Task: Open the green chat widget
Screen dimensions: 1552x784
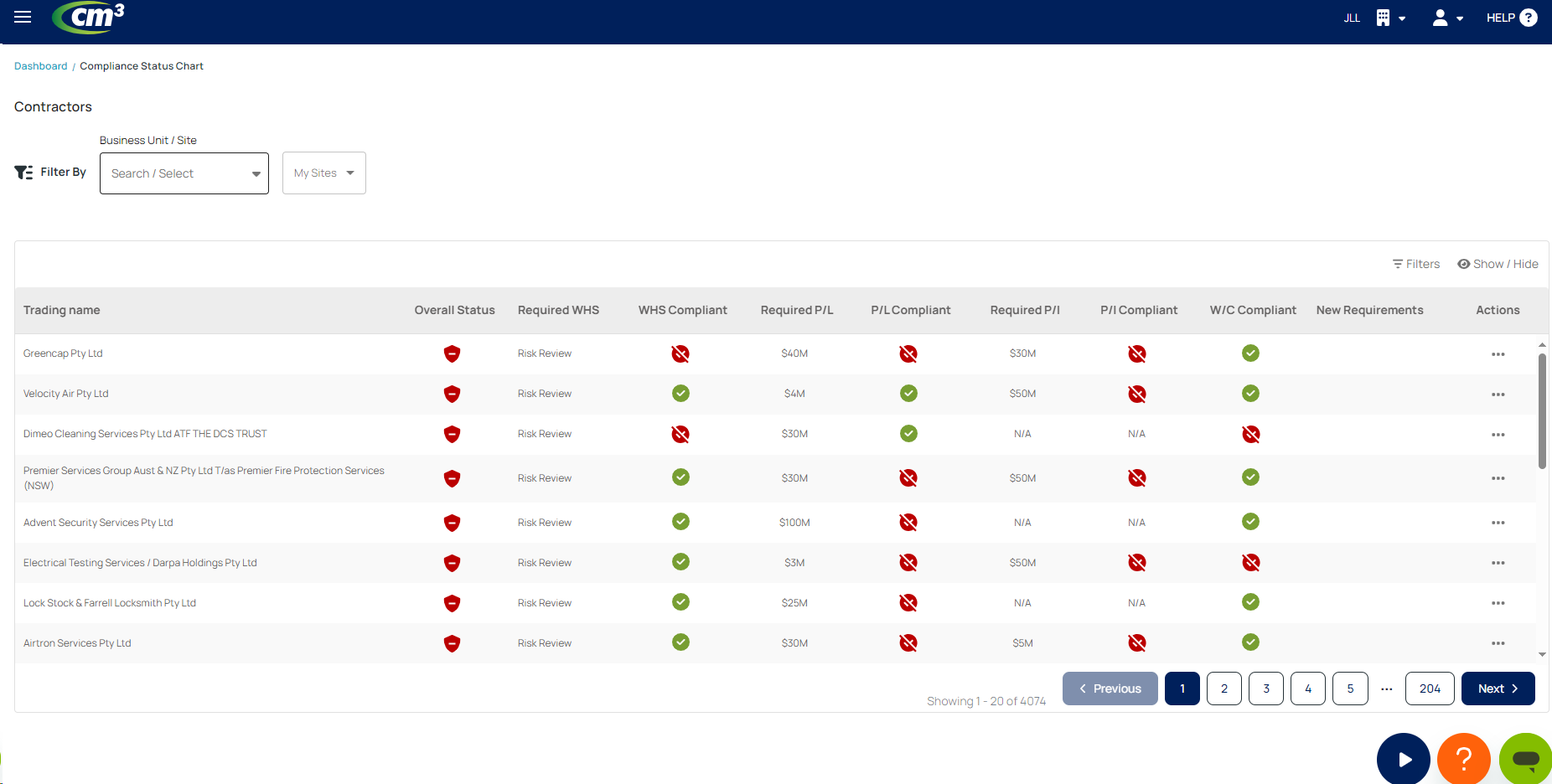Action: coord(1525,759)
